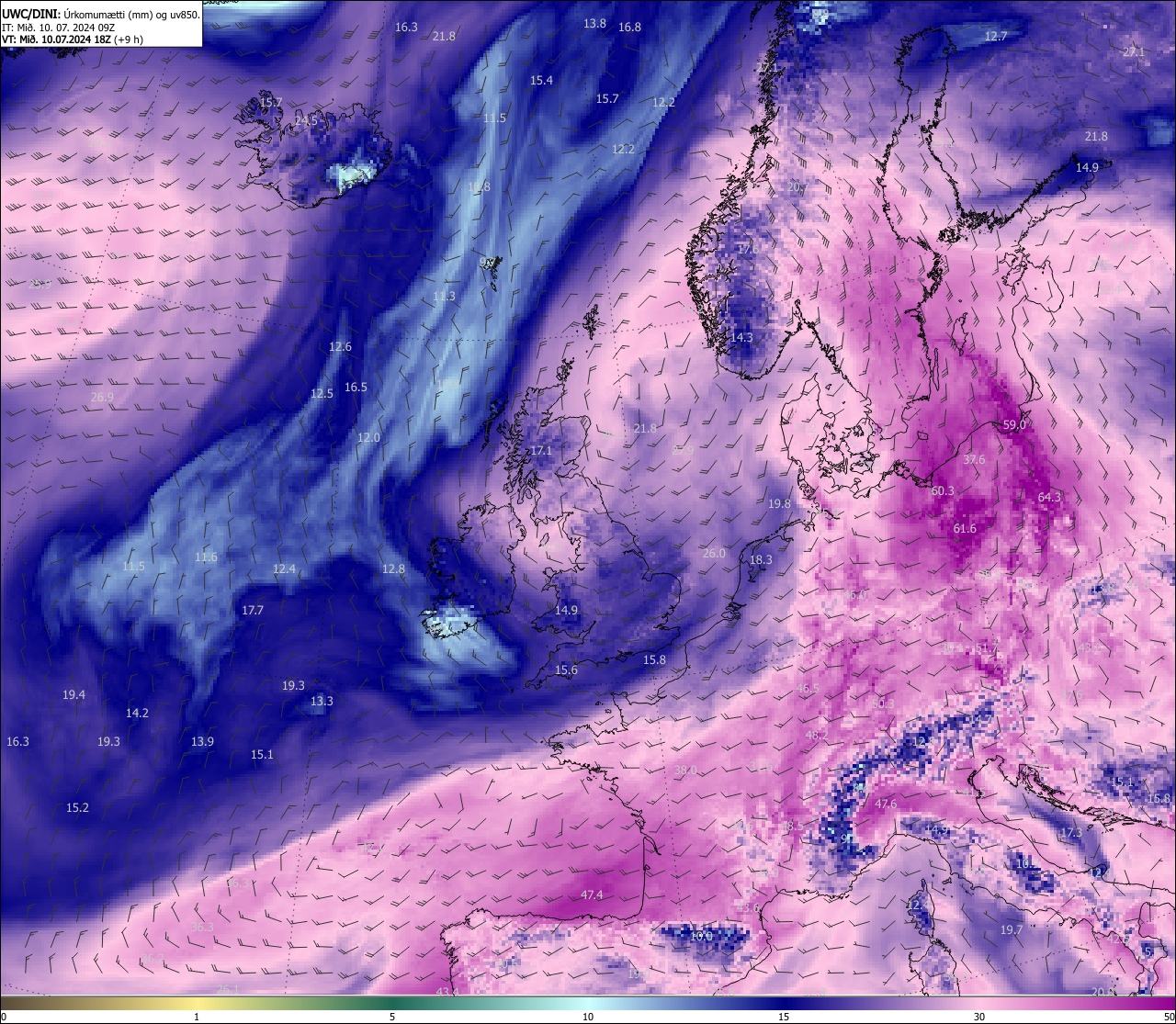Click the 14.3 value over southern Norway

741,337
